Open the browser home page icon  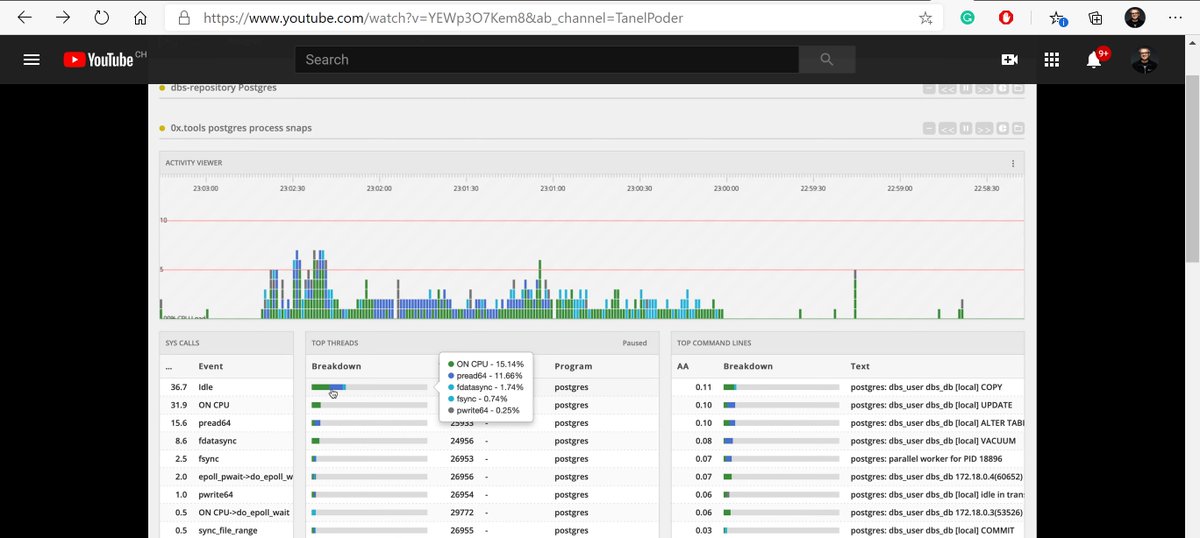click(140, 18)
